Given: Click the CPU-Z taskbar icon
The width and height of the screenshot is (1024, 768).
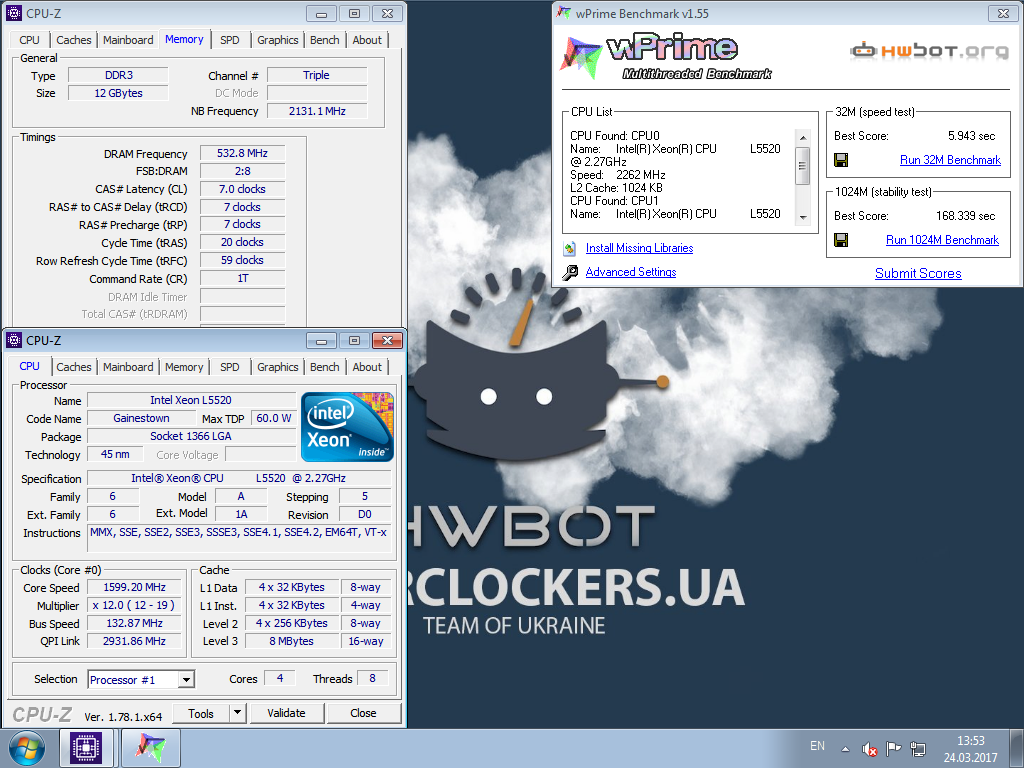Looking at the screenshot, I should [86, 748].
